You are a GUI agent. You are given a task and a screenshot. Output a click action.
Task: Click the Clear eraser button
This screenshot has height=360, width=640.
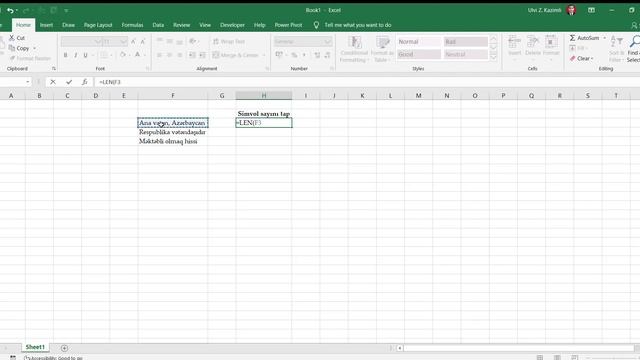tap(581, 58)
